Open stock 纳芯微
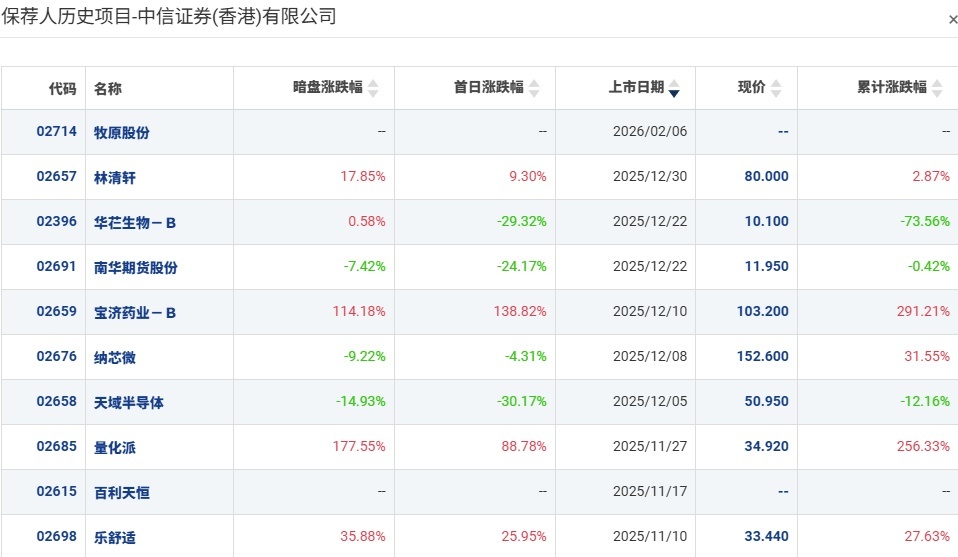The height and width of the screenshot is (557, 958). (x=114, y=358)
